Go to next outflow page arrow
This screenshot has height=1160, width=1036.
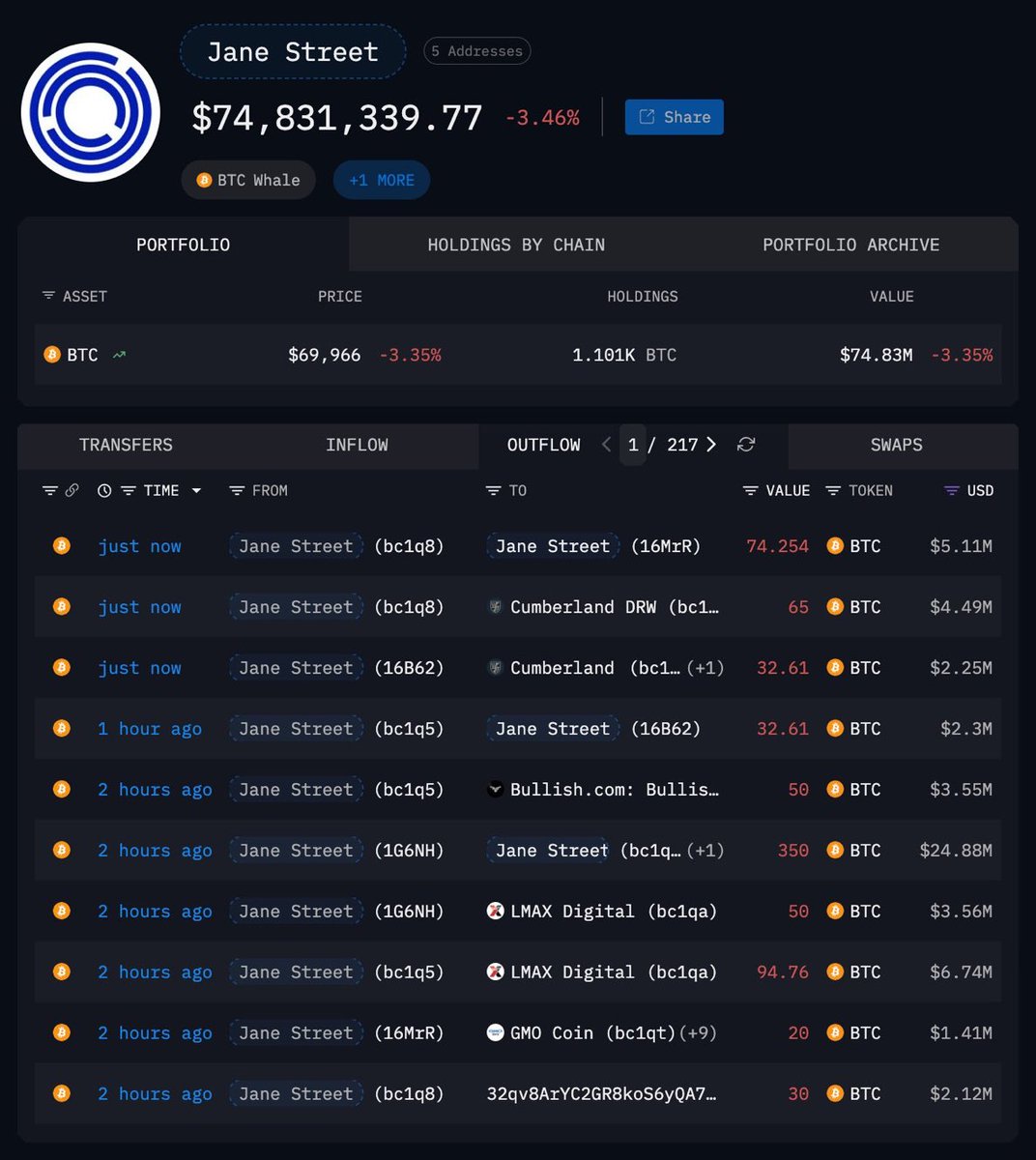(x=711, y=445)
